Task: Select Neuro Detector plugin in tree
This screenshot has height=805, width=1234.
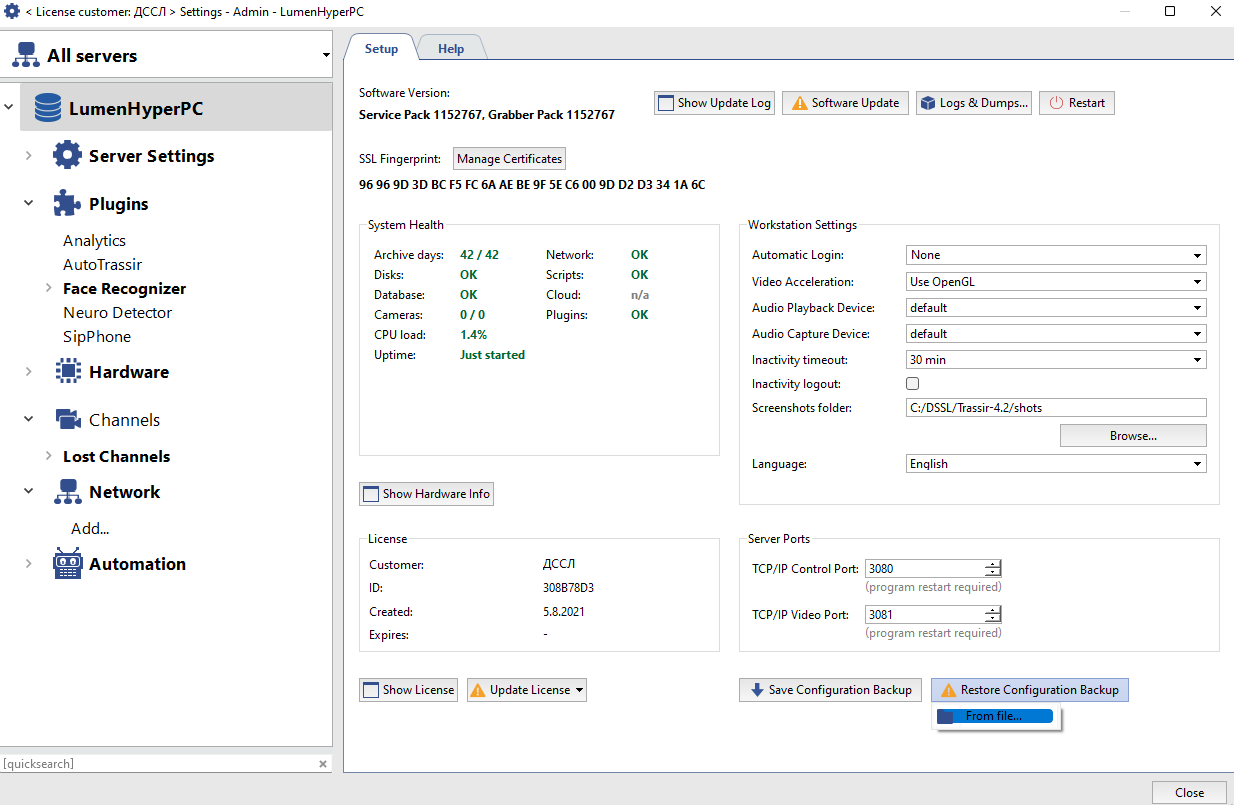Action: point(117,312)
